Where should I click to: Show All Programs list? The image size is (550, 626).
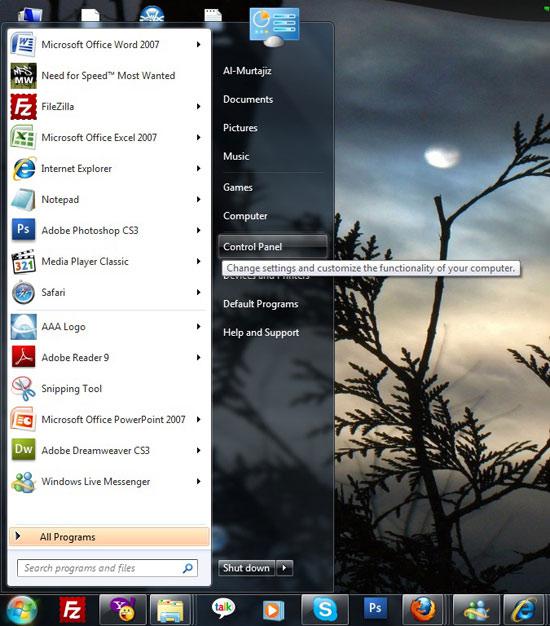click(109, 537)
